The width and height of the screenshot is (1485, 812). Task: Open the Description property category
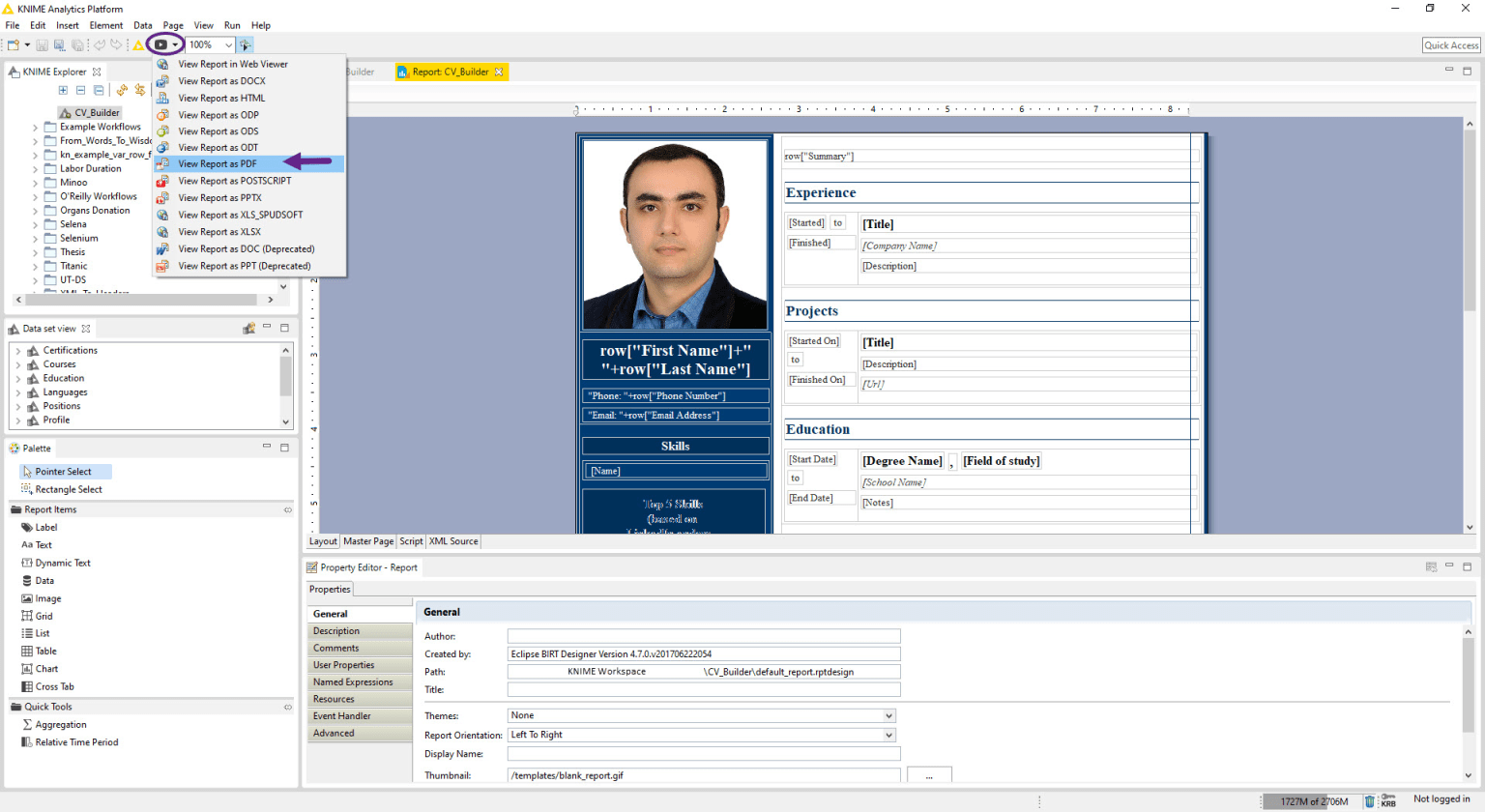point(360,631)
